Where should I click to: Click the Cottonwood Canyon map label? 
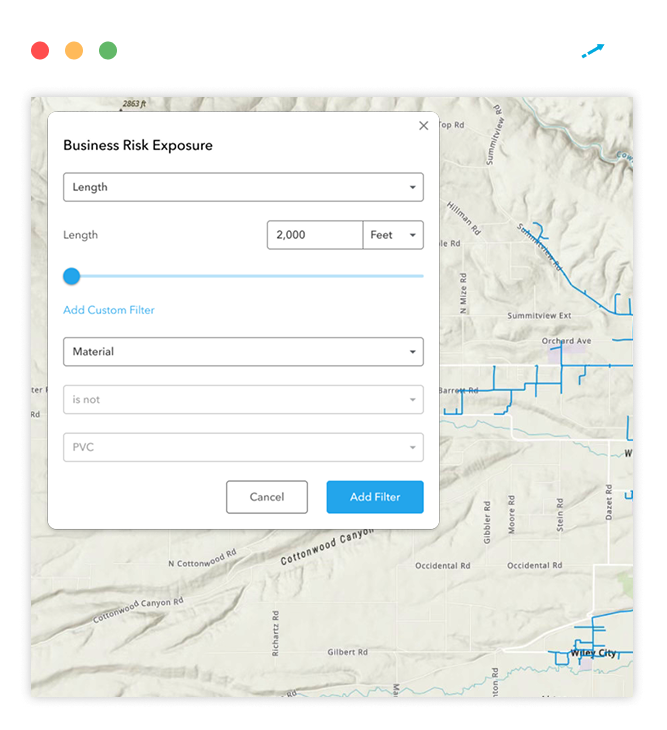pyautogui.click(x=327, y=547)
